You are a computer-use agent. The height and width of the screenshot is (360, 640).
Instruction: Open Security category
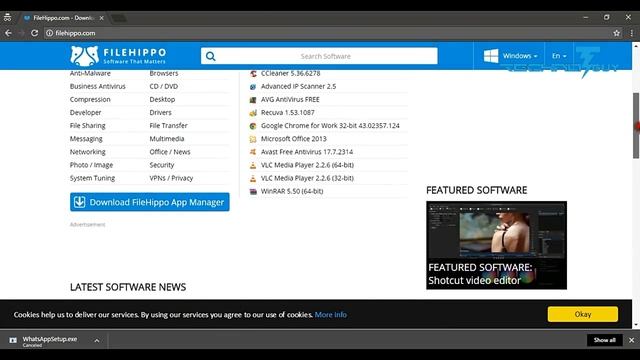click(162, 165)
